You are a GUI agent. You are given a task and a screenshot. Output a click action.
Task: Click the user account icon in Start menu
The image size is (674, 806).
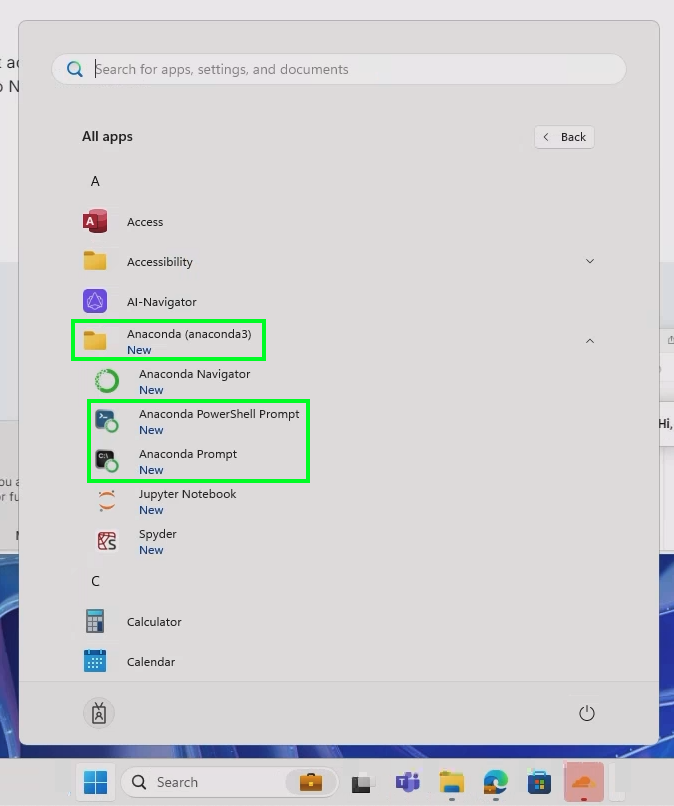pyautogui.click(x=99, y=713)
